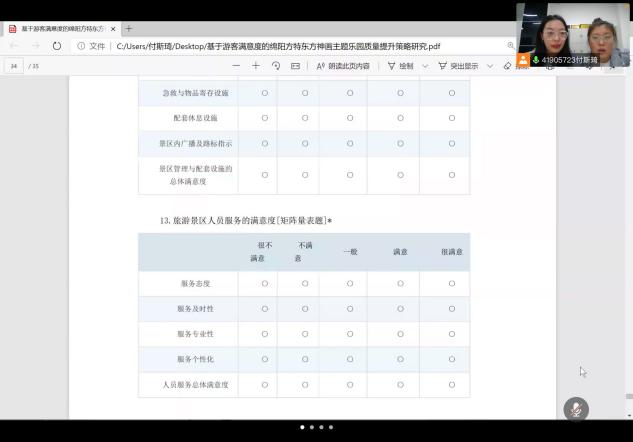This screenshot has height=442, width=633.
Task: Select 一般 for 服务及时性
Action: pyautogui.click(x=350, y=309)
